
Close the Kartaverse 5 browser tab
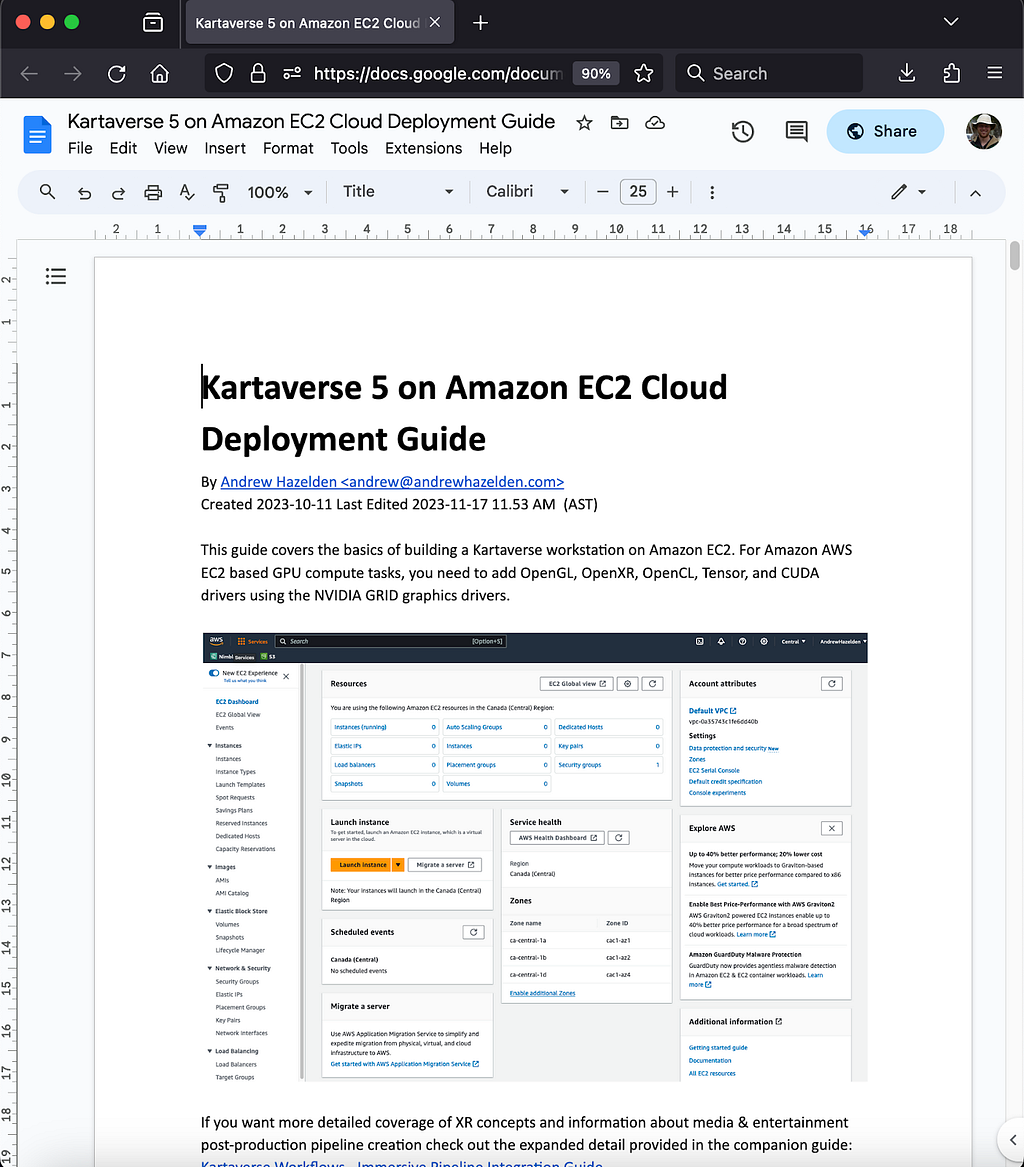point(435,22)
